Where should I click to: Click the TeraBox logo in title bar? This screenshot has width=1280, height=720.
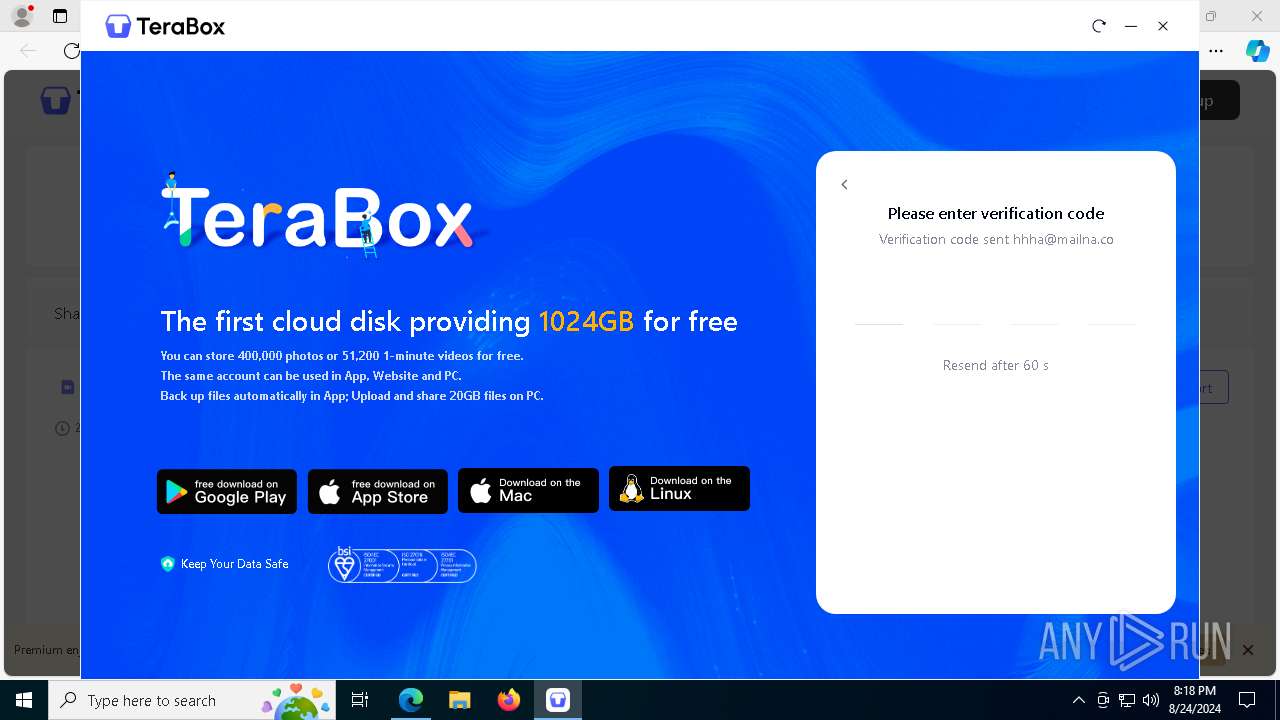tap(165, 26)
